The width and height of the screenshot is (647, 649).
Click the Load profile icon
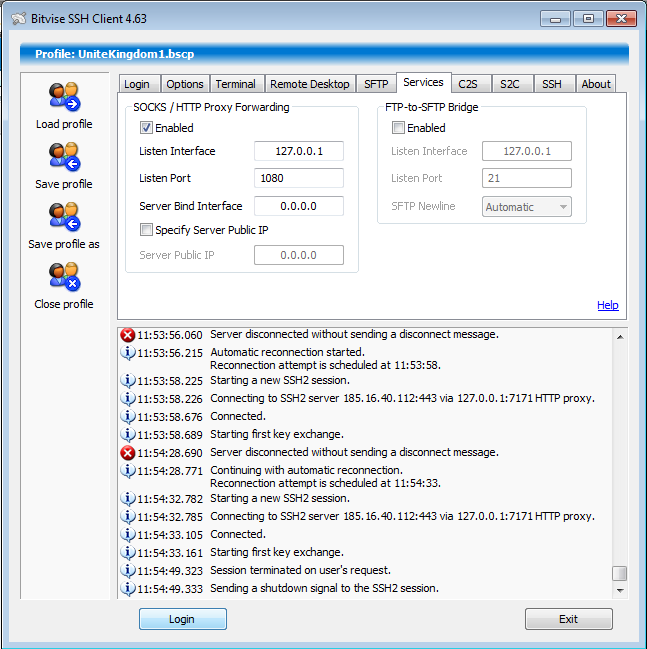click(64, 96)
